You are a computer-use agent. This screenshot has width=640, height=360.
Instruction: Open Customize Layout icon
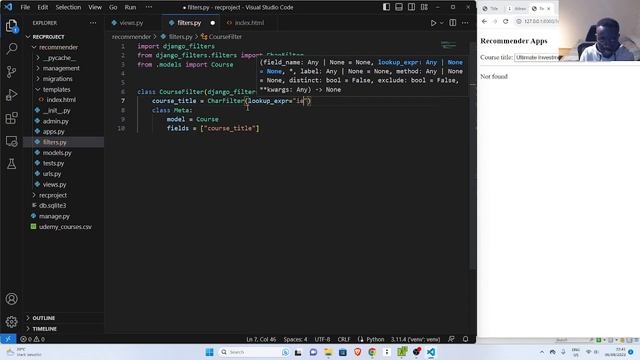424,7
